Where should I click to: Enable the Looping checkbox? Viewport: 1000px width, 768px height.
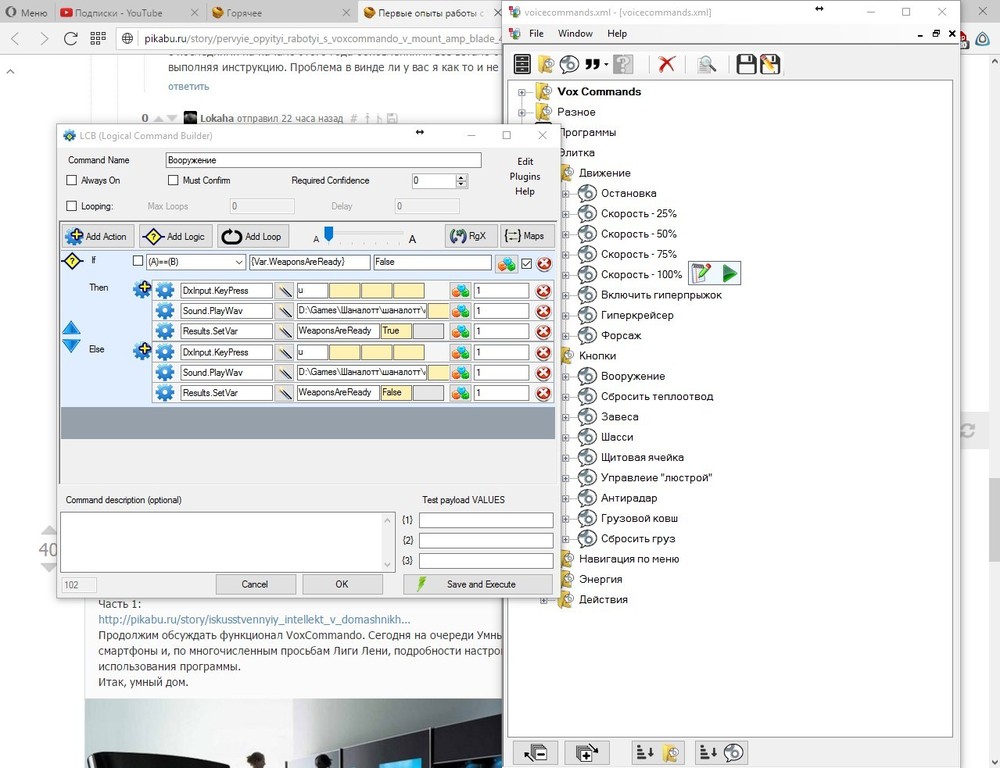pyautogui.click(x=71, y=206)
